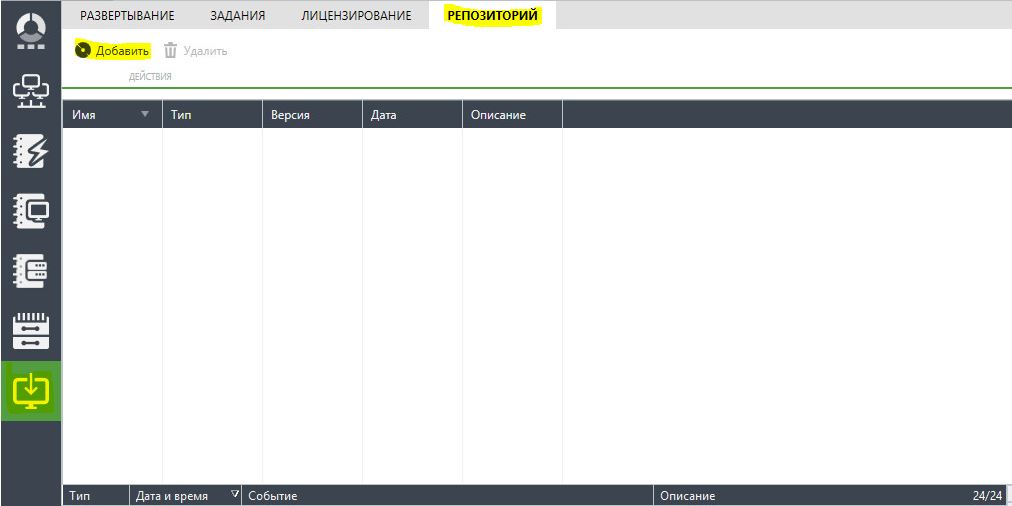Click the ДЕЙСТВИЯ group label

150,76
